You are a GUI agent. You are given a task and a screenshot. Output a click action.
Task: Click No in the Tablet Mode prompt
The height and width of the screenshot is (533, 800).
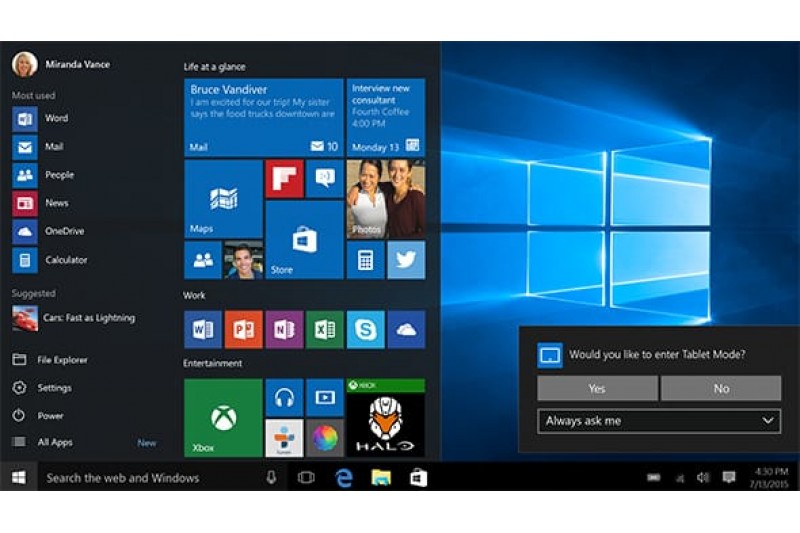pyautogui.click(x=721, y=389)
